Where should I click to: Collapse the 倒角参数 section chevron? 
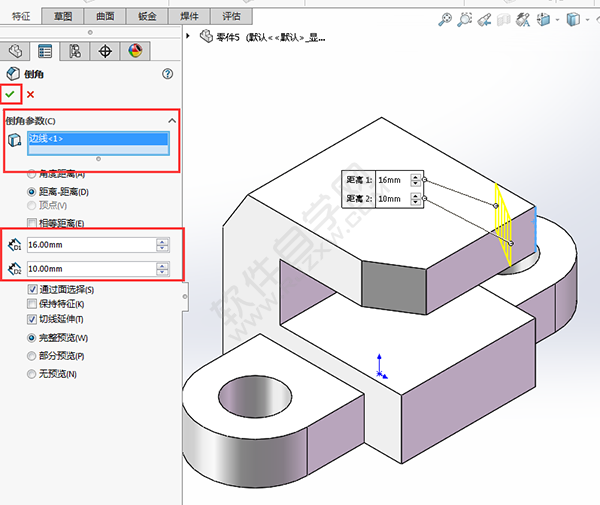[x=172, y=121]
